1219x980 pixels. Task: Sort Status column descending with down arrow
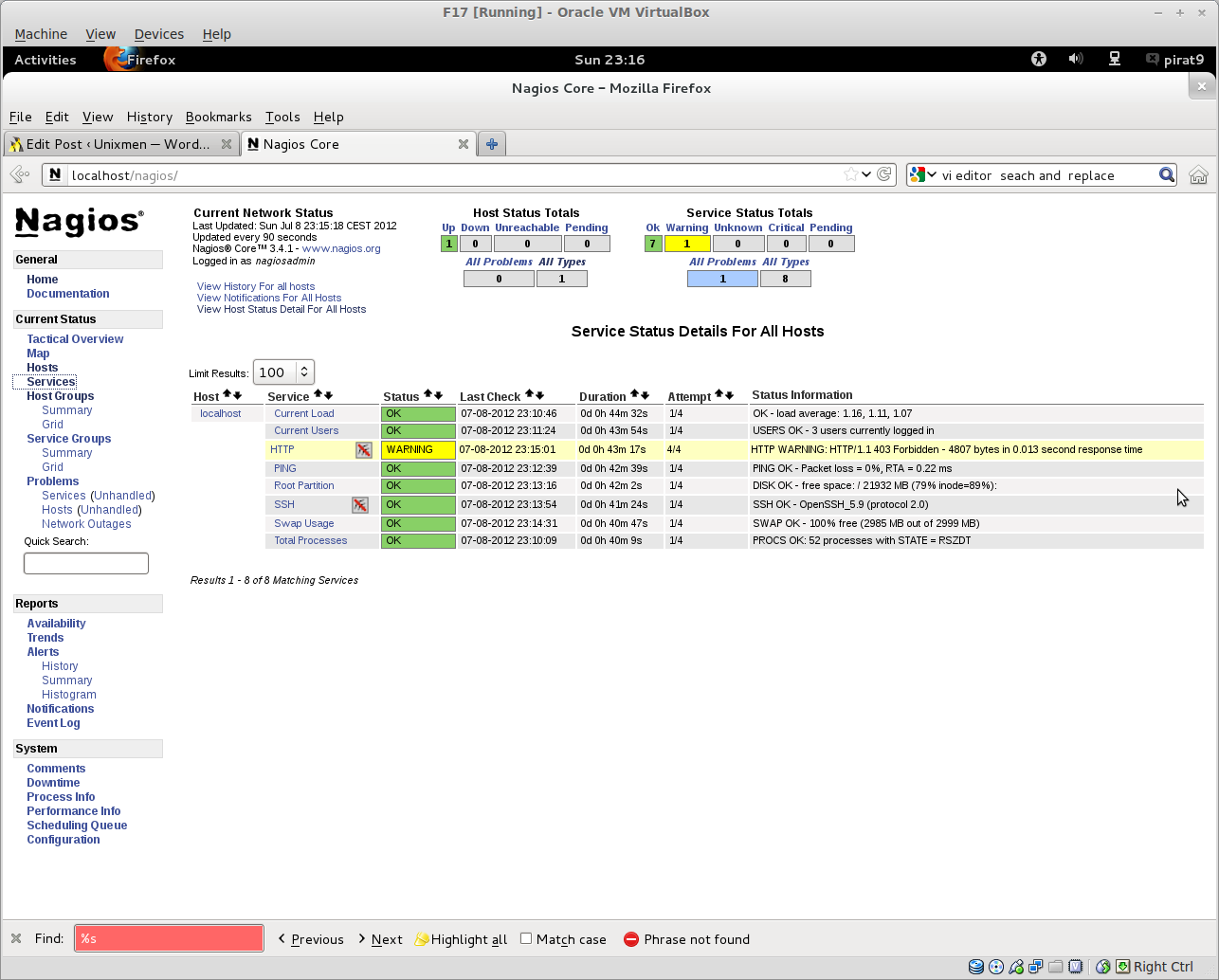pos(438,395)
